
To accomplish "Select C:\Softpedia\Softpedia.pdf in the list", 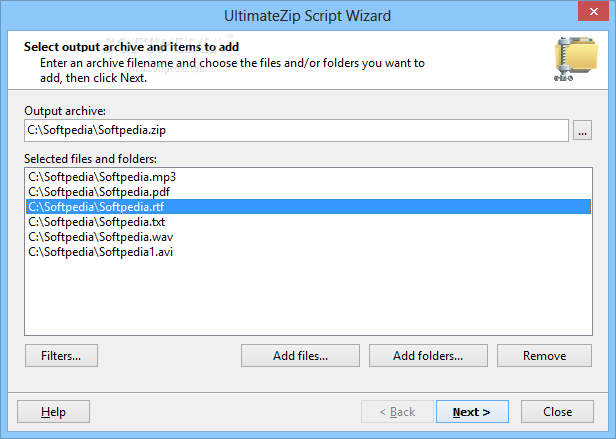I will click(x=308, y=192).
